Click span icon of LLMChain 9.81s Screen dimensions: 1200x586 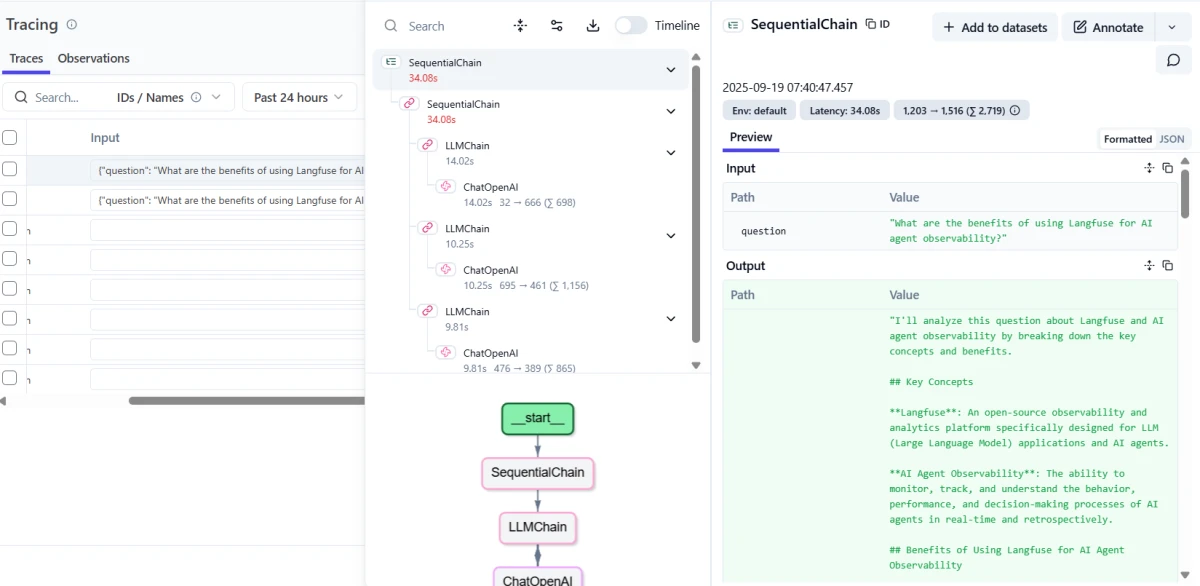[427, 311]
